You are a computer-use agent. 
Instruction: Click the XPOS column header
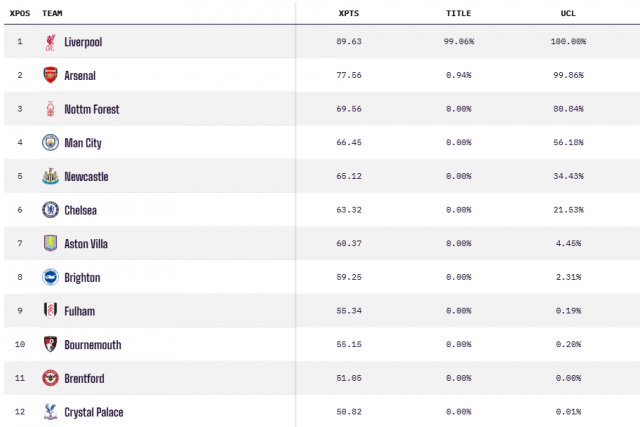coord(18,15)
